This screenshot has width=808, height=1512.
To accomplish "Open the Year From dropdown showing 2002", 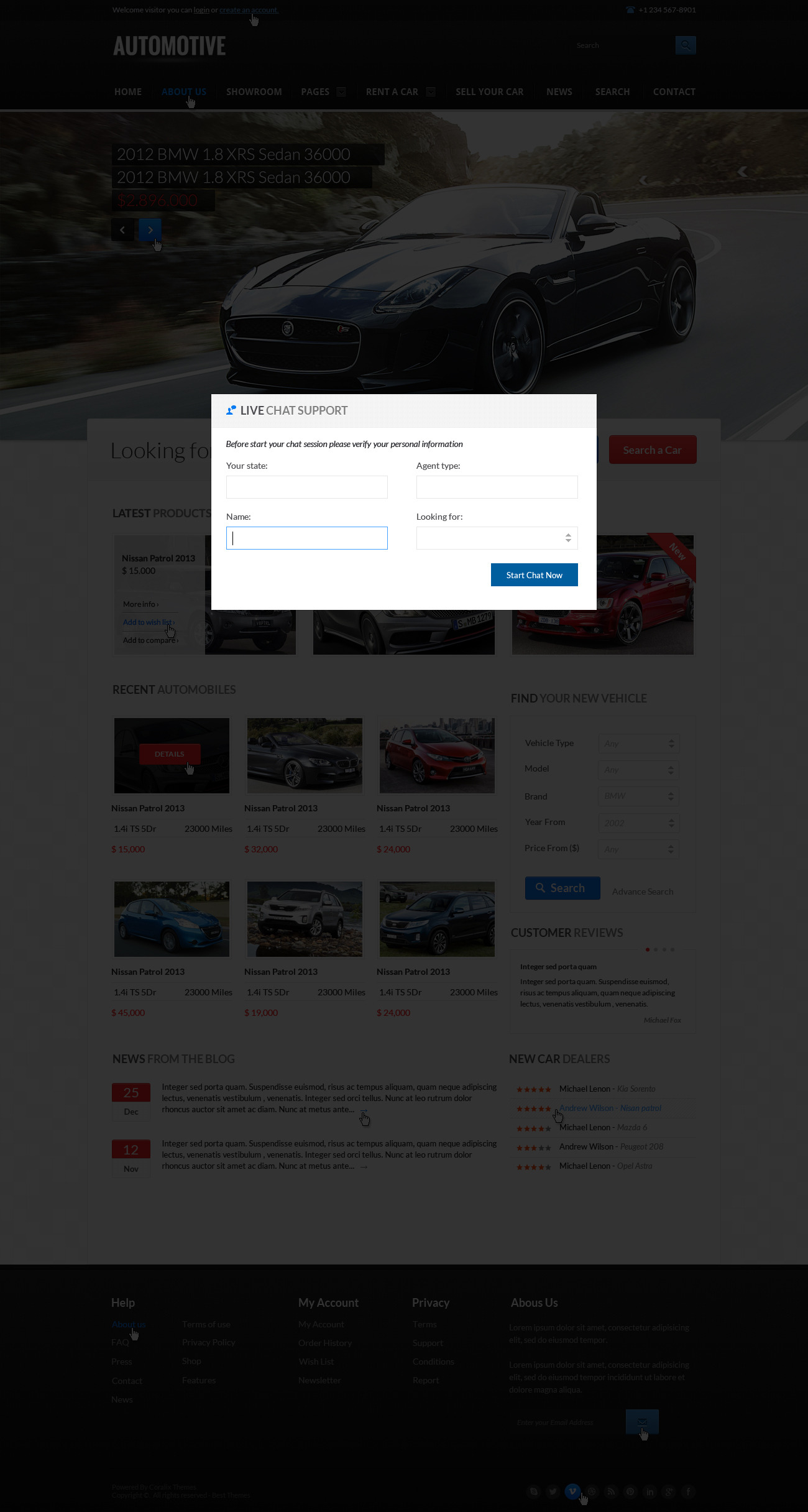I will click(638, 823).
